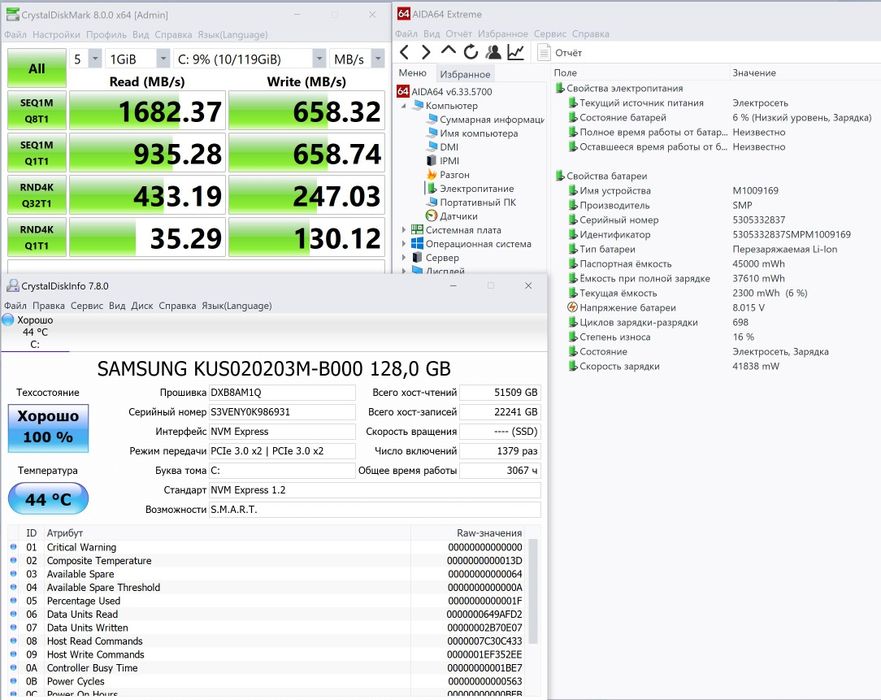Open Справка menu in CrystalDiskInfo
The image size is (881, 700).
pos(177,306)
